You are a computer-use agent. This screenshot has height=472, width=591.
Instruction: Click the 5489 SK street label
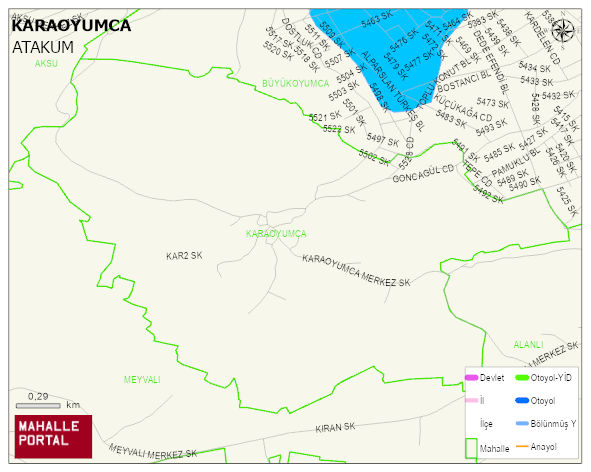[x=513, y=178]
